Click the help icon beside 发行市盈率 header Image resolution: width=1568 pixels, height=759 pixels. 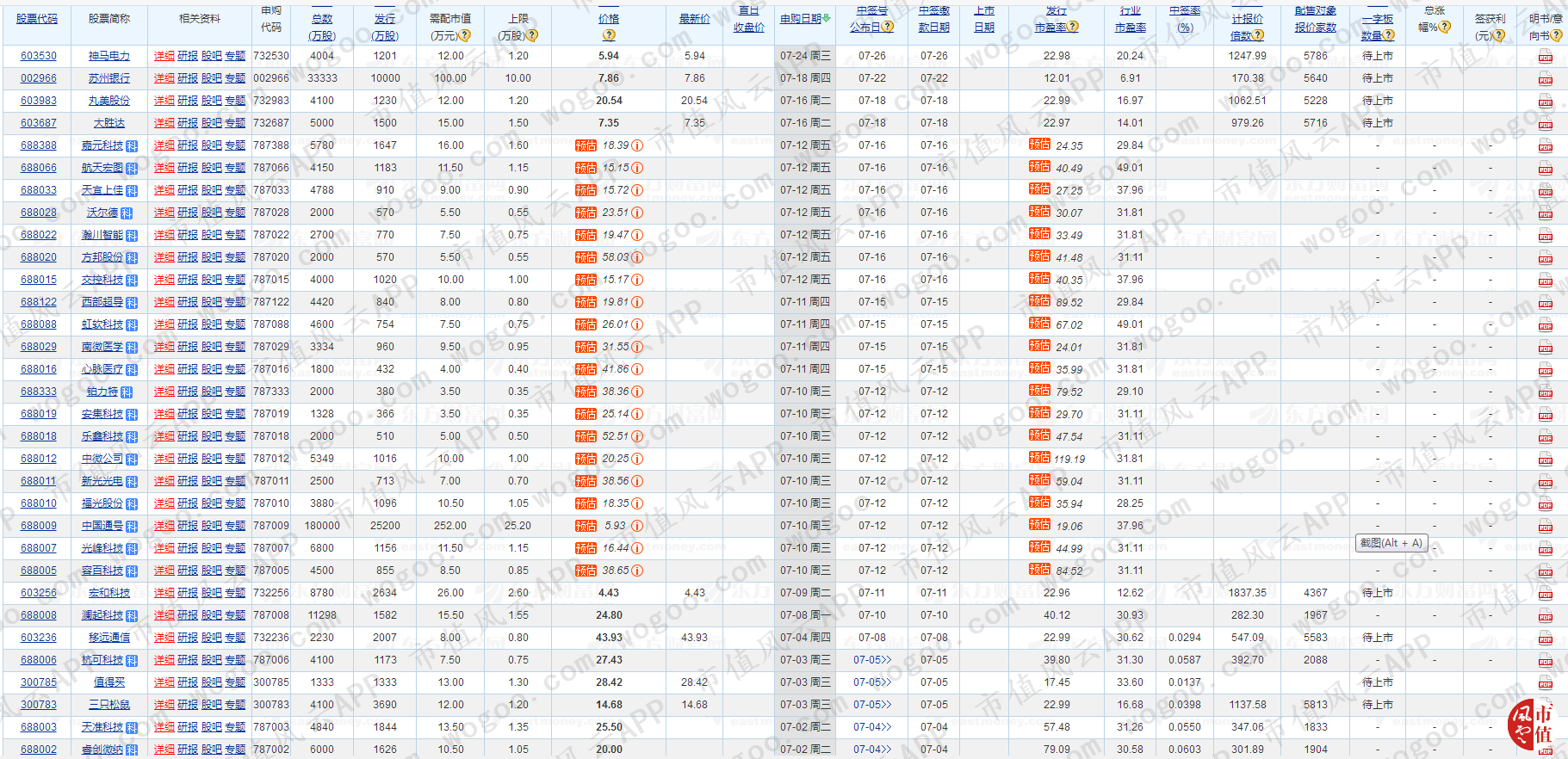[1073, 28]
